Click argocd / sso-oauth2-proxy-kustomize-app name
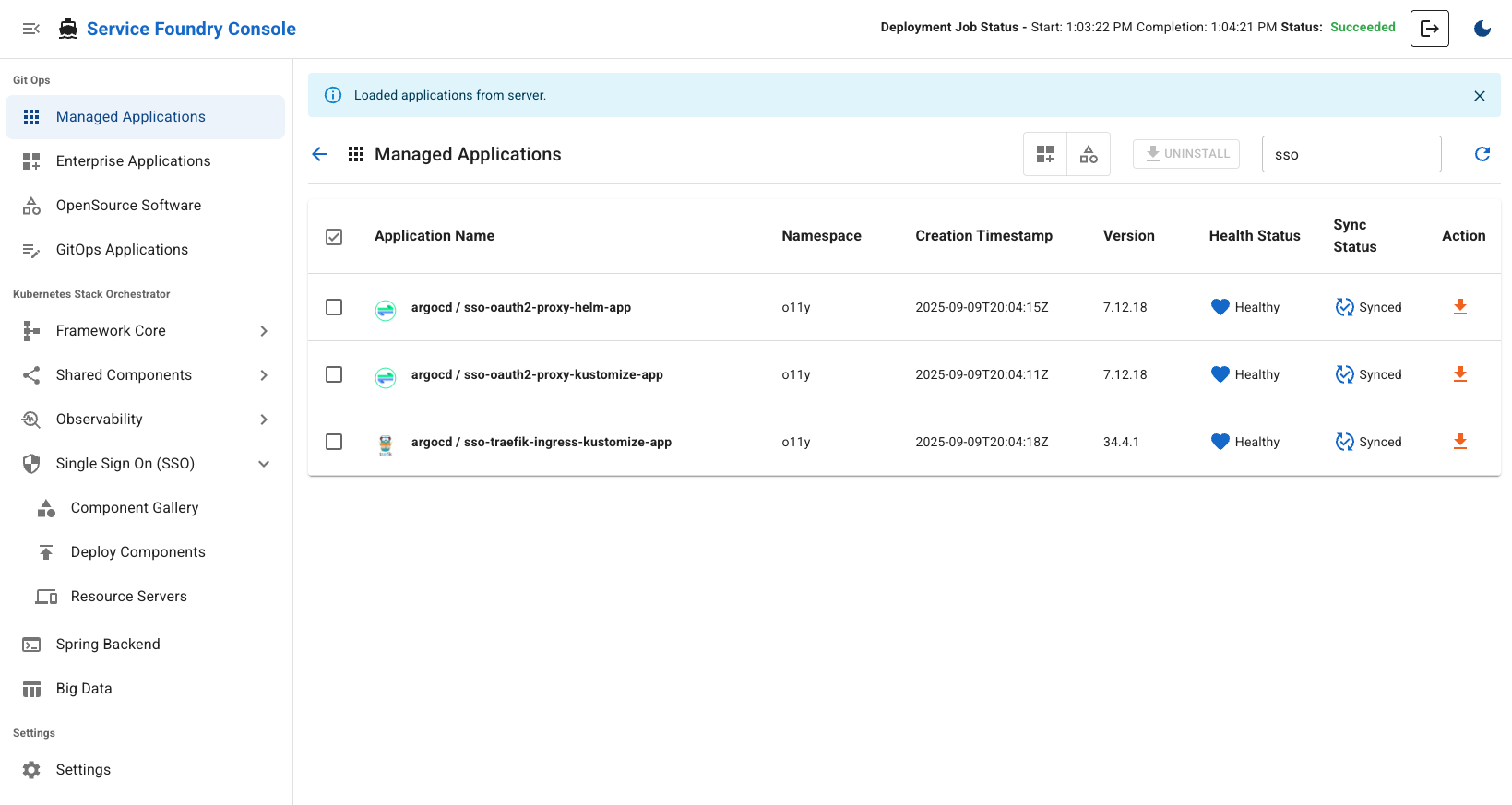Screen dimensions: 1512x805 point(537,374)
